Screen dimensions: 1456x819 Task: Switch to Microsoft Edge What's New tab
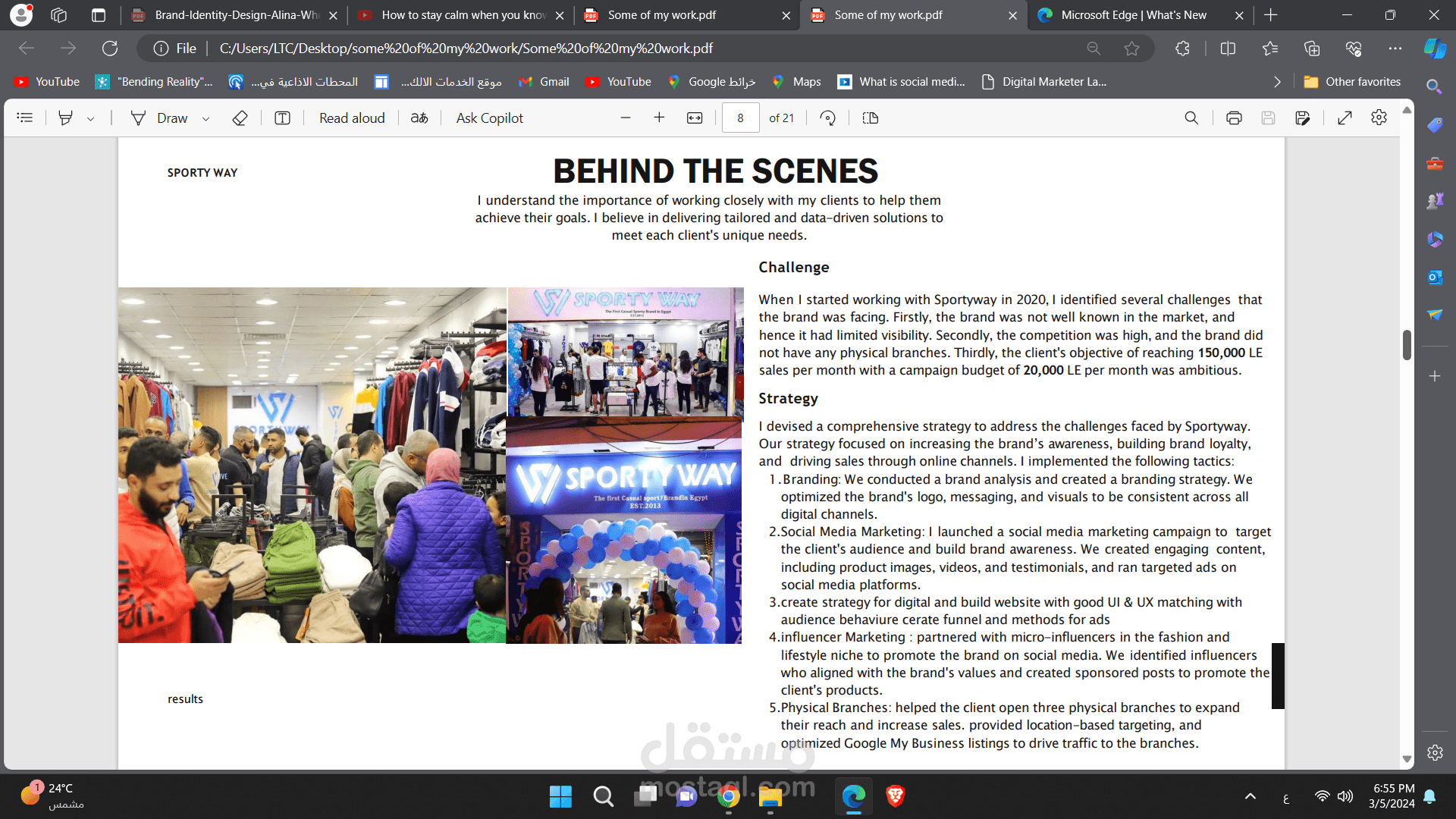(x=1133, y=15)
